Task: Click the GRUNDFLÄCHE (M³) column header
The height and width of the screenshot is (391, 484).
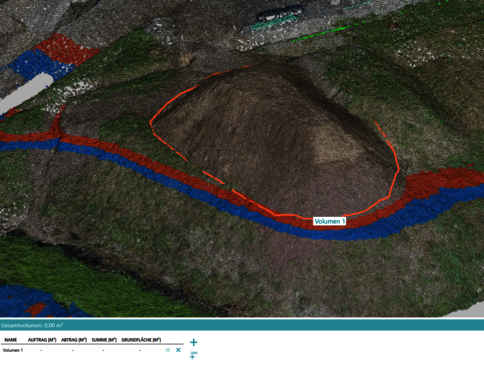Action: coord(141,340)
